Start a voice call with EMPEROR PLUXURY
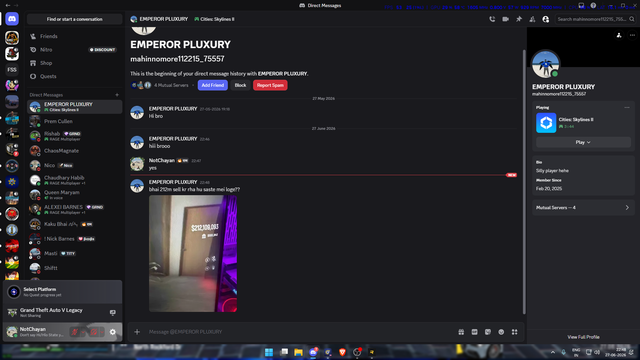This screenshot has width=640, height=360. click(492, 19)
